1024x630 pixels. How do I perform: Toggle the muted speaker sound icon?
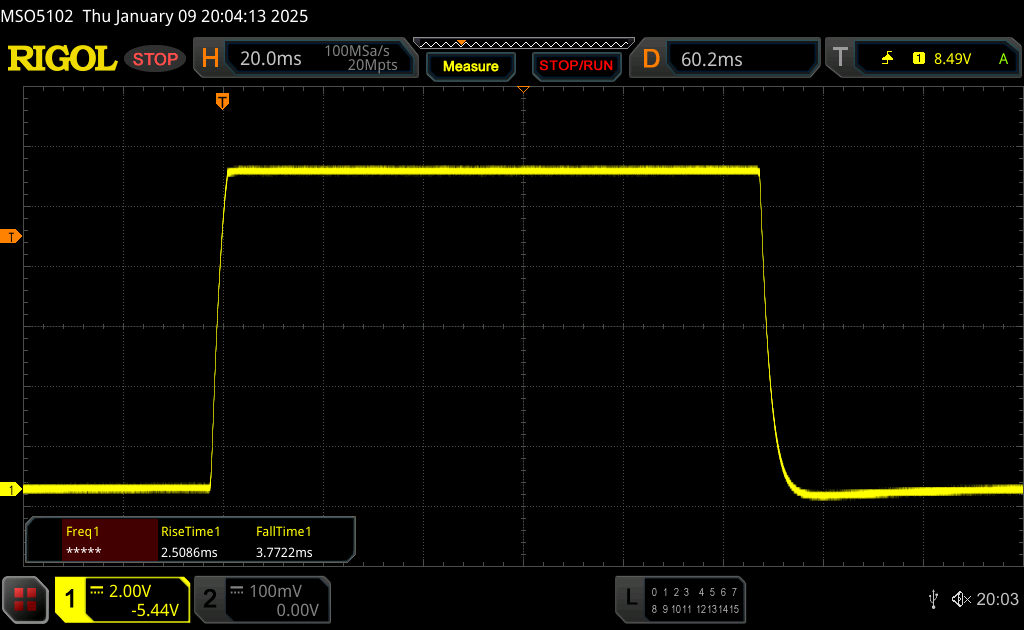[x=961, y=599]
